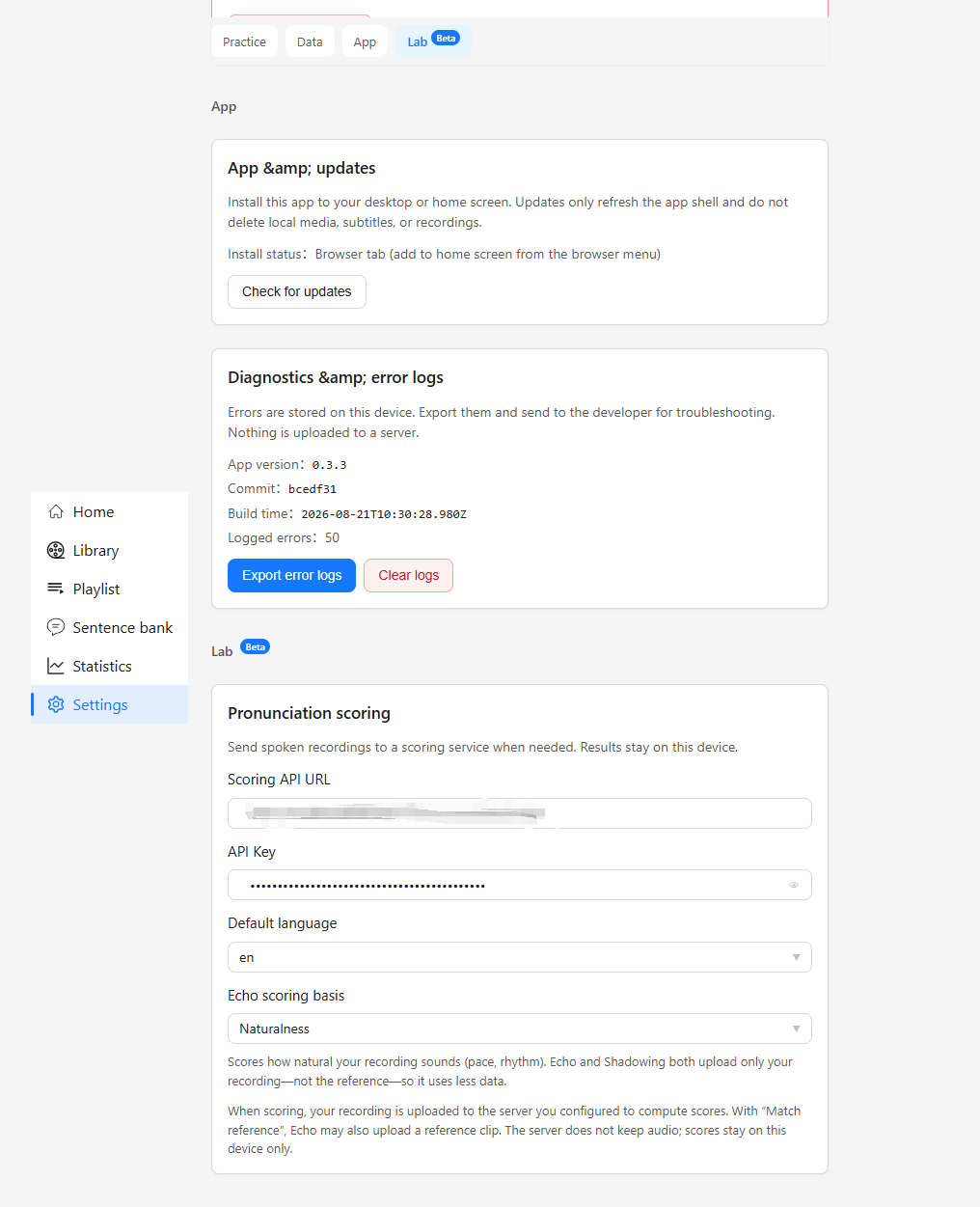Open Library in the sidebar
The height and width of the screenshot is (1207, 980).
tap(109, 550)
